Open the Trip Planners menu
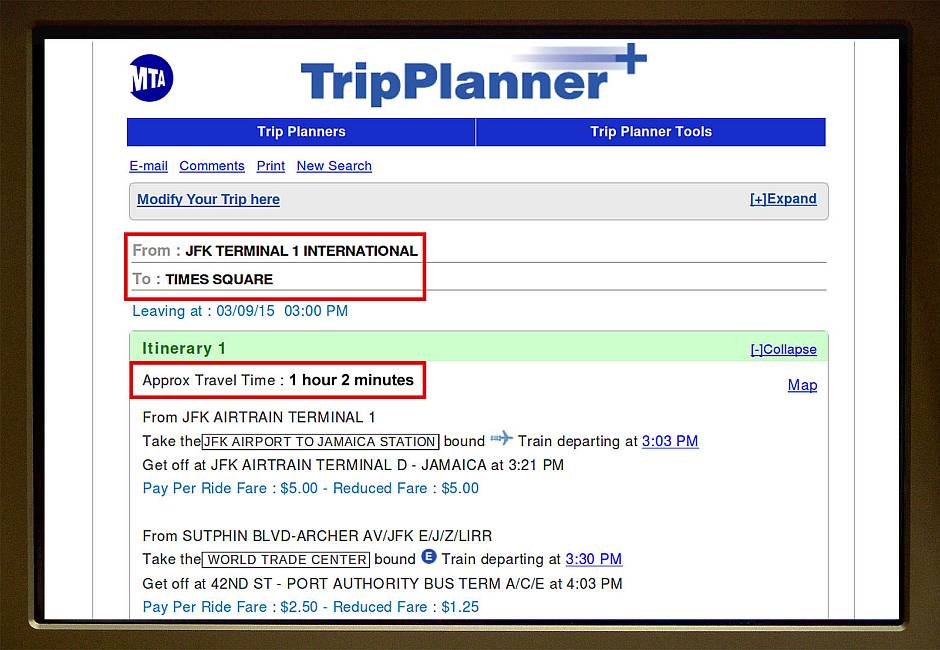Viewport: 940px width, 650px height. [301, 132]
